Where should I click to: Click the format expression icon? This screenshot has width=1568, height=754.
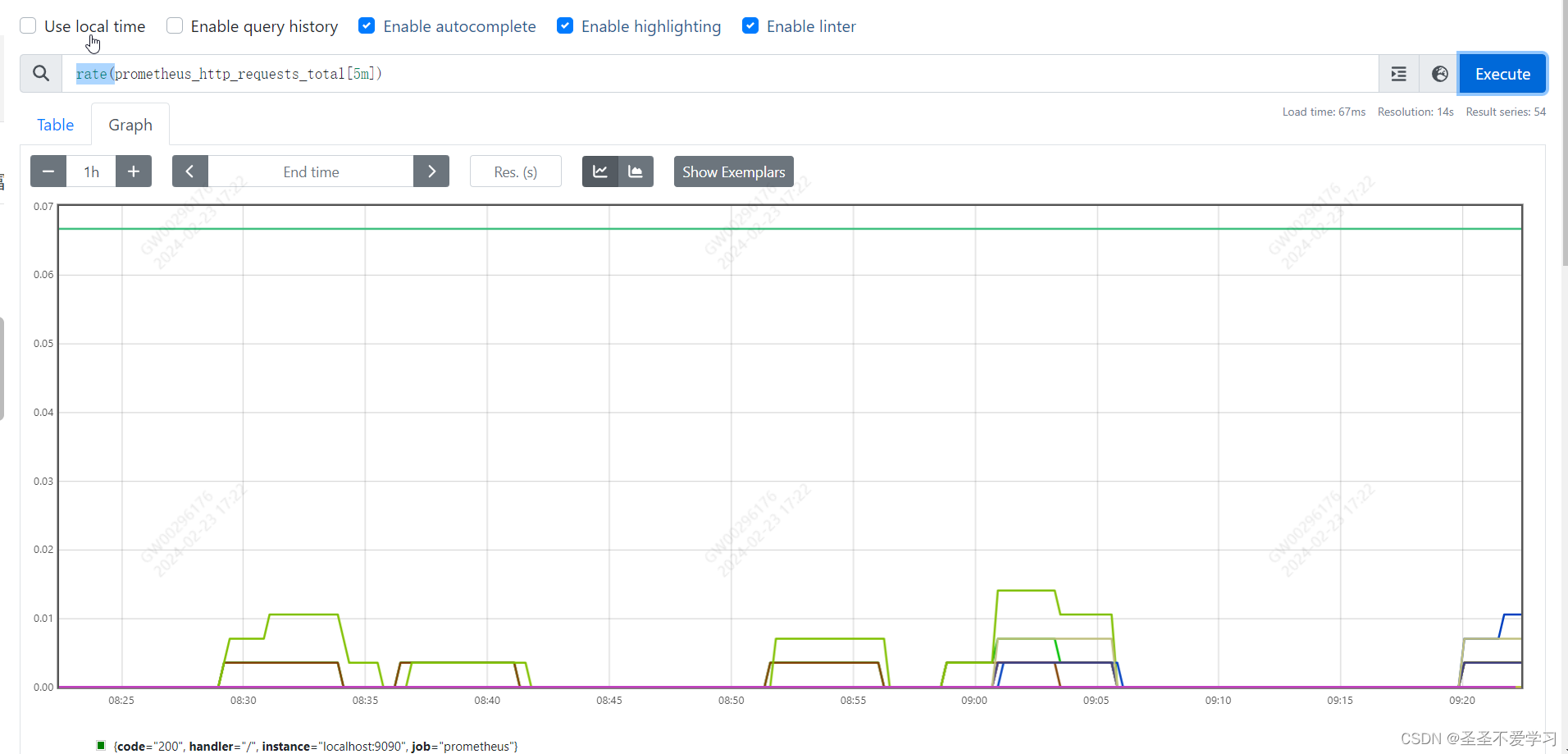pos(1399,74)
